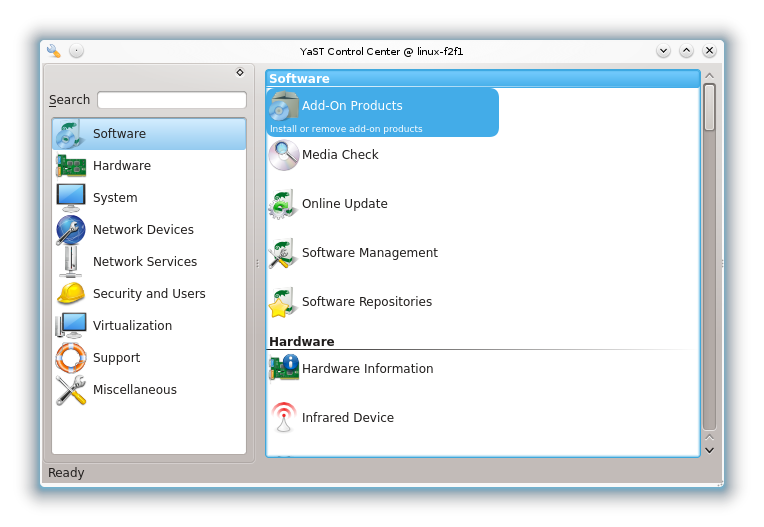Click the Software section header
Image resolution: width=764 pixels, height=527 pixels.
point(483,78)
